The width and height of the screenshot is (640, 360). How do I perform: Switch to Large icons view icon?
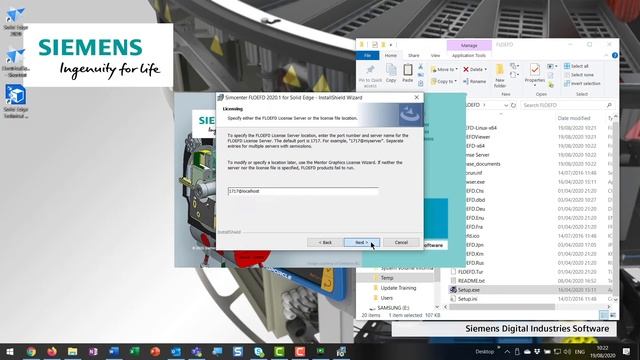coord(613,315)
